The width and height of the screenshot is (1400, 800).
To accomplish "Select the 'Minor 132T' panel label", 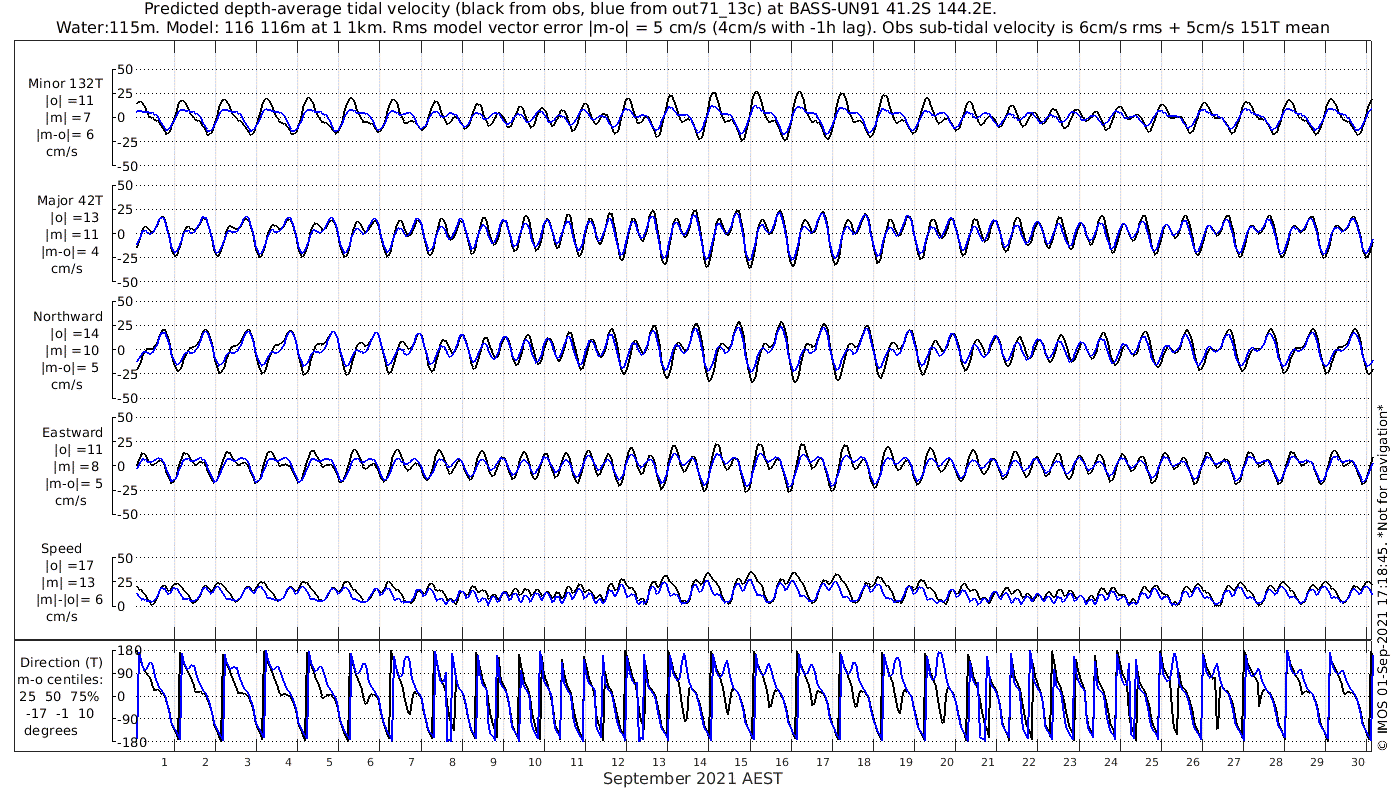I will pos(65,83).
